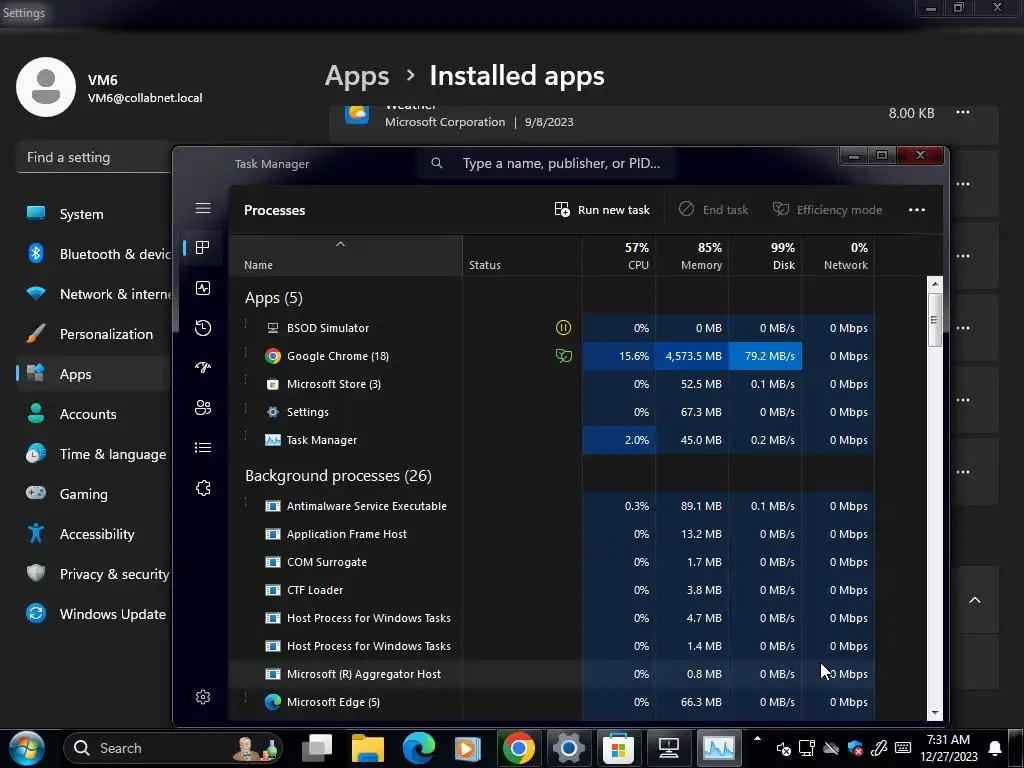Viewport: 1024px width, 768px height.
Task: Open Startup apps icon in Task Manager sidebar
Action: 202,368
